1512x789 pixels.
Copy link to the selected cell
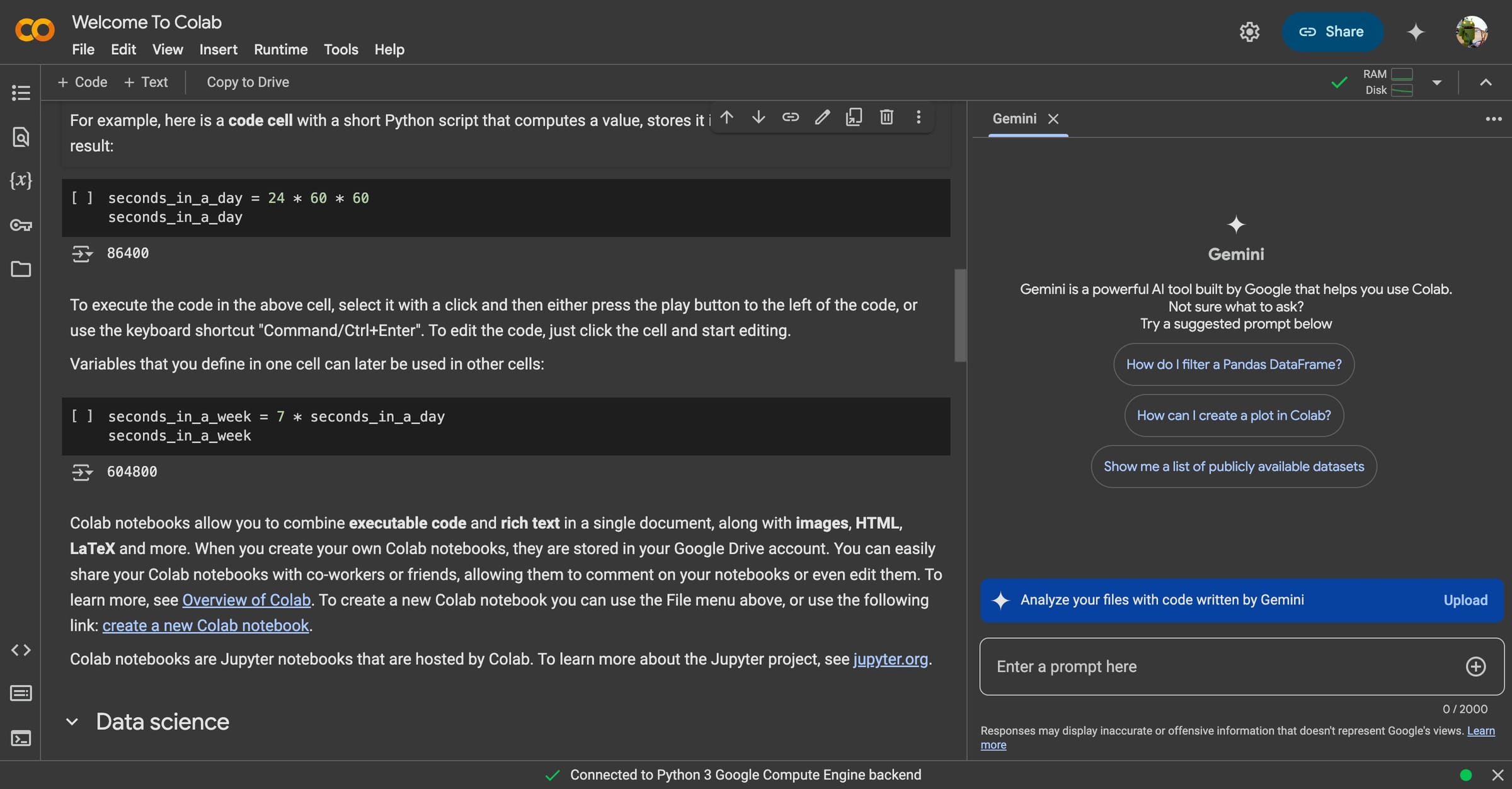click(x=790, y=117)
